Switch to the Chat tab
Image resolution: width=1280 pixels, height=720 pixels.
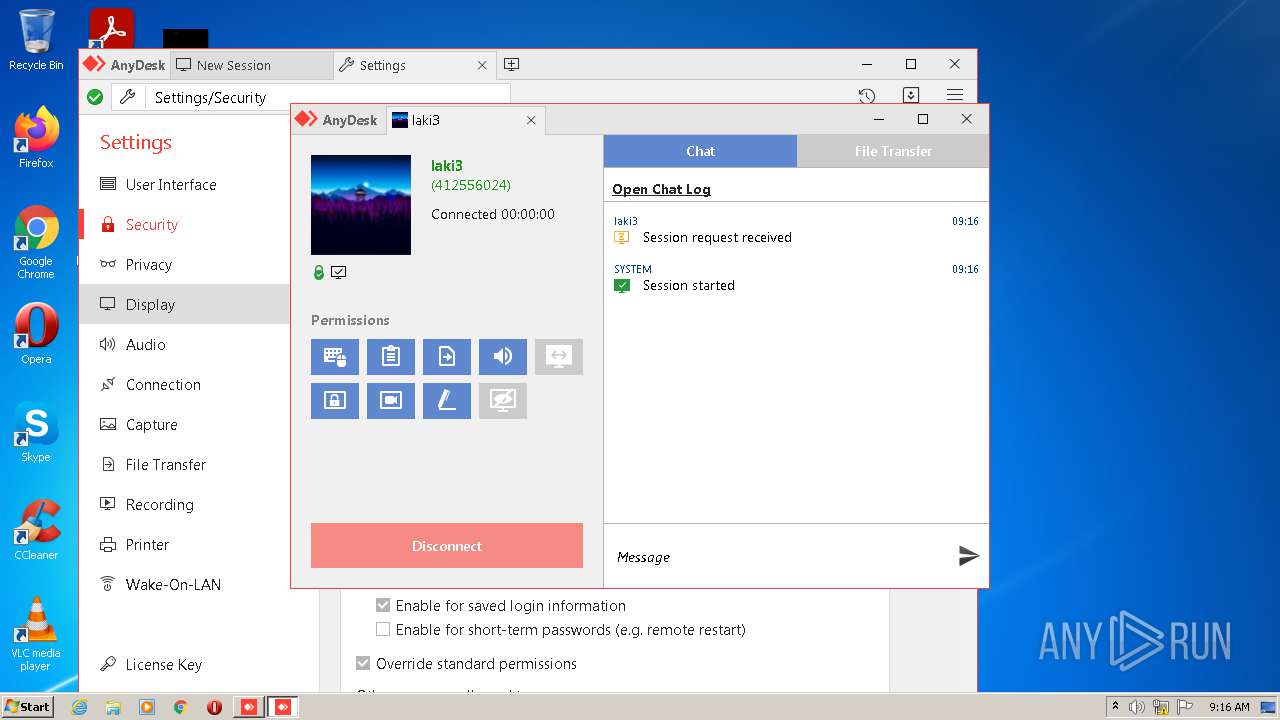[700, 151]
